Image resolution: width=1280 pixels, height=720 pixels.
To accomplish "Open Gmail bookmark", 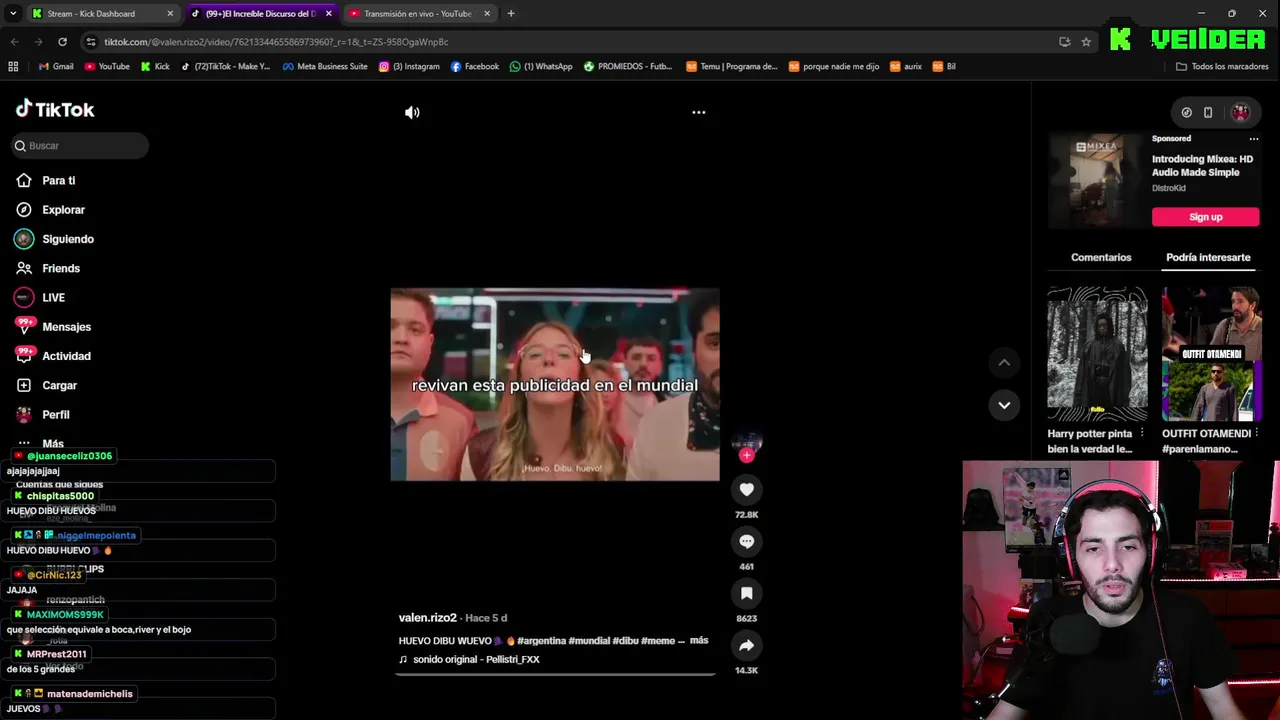I will point(56,67).
